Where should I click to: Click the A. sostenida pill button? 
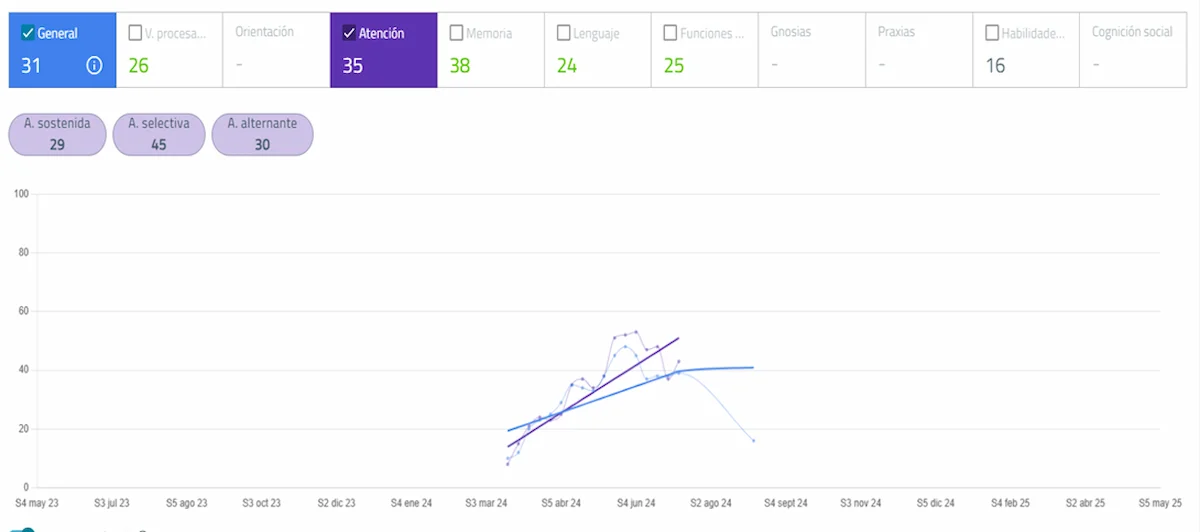tap(57, 134)
